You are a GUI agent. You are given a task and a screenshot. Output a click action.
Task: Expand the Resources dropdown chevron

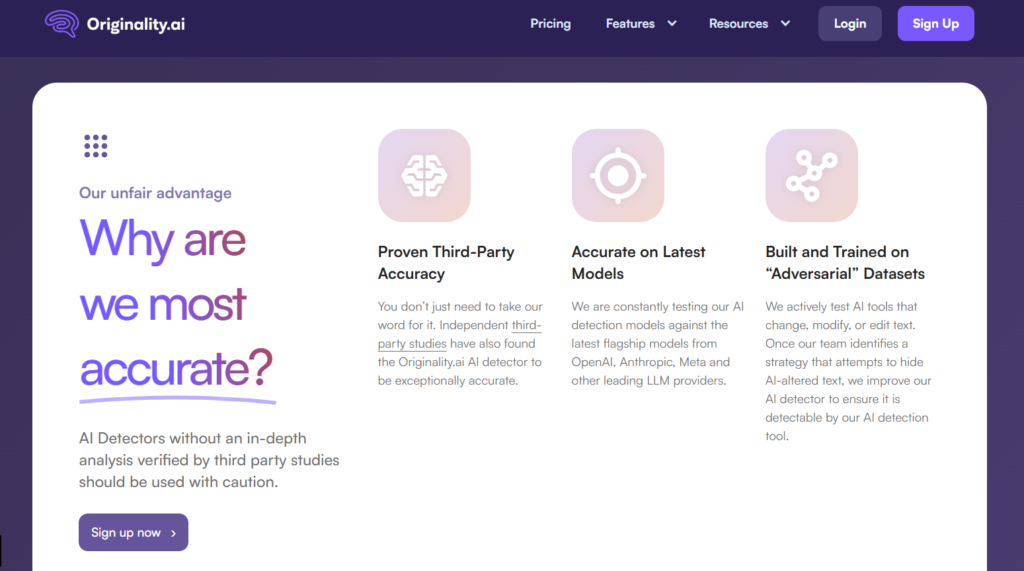tap(786, 24)
